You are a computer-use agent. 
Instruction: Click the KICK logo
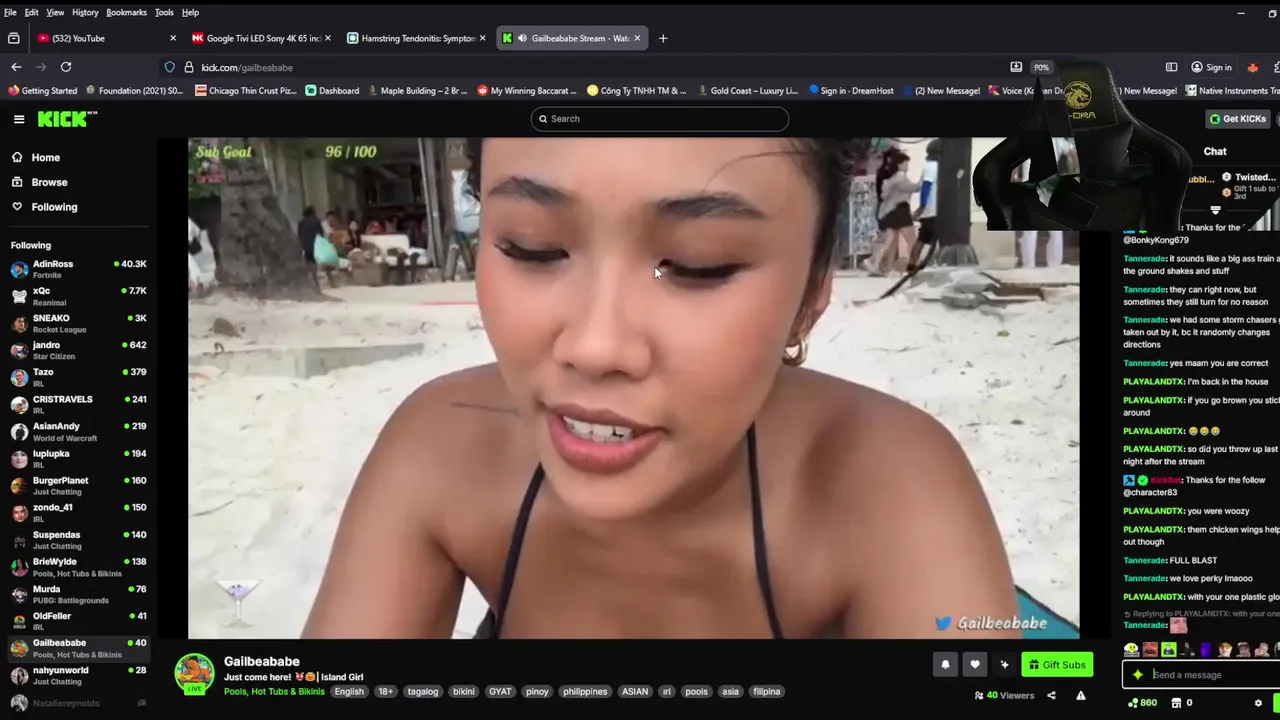click(67, 119)
